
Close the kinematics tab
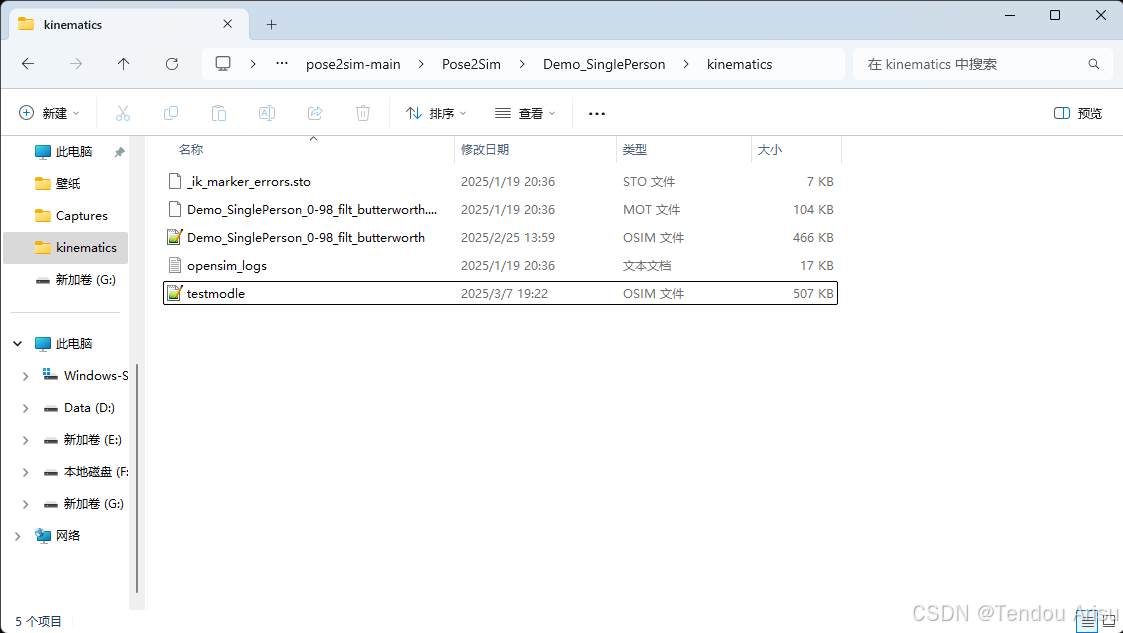point(228,24)
